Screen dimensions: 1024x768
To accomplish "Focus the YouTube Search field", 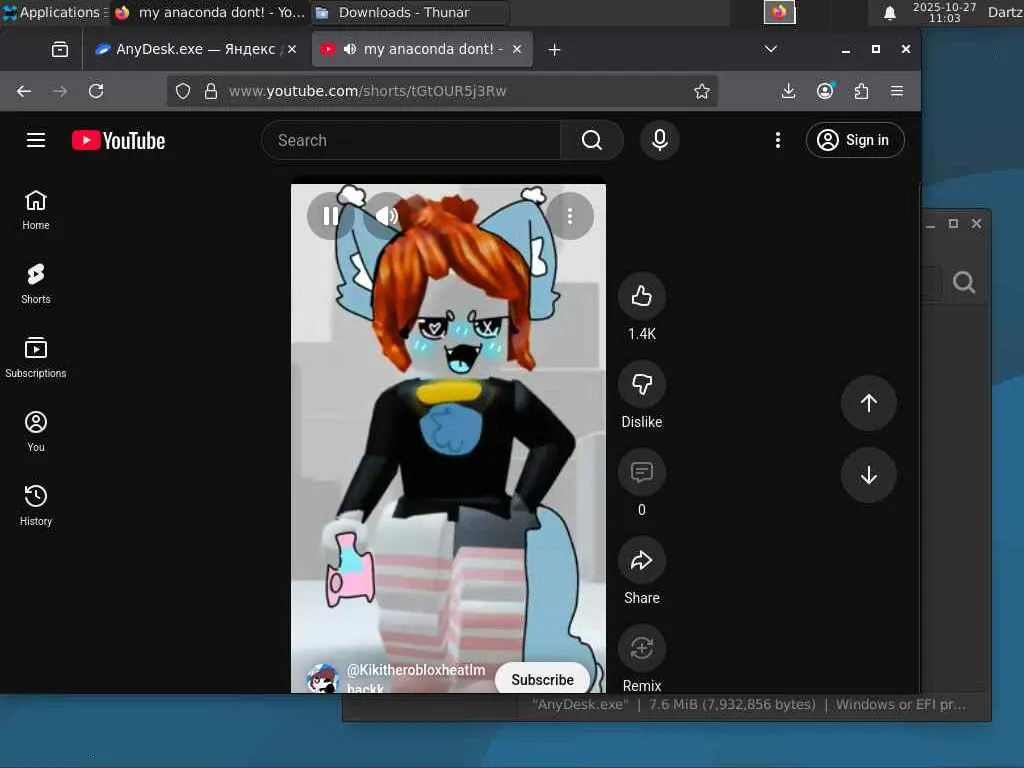I will tap(411, 140).
